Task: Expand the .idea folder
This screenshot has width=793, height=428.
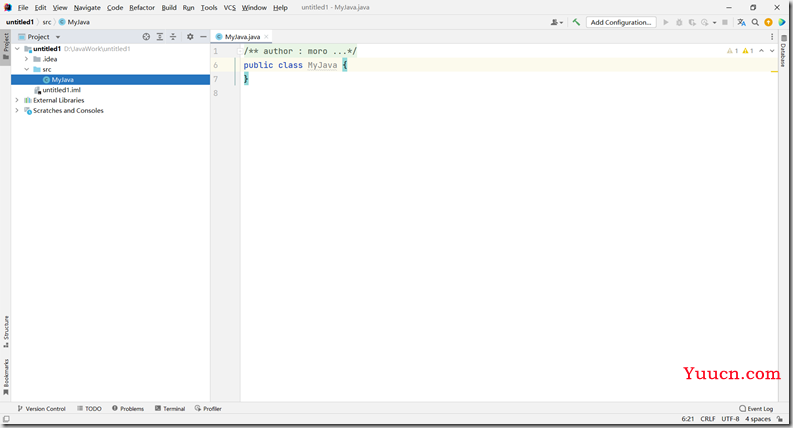Action: pyautogui.click(x=27, y=59)
